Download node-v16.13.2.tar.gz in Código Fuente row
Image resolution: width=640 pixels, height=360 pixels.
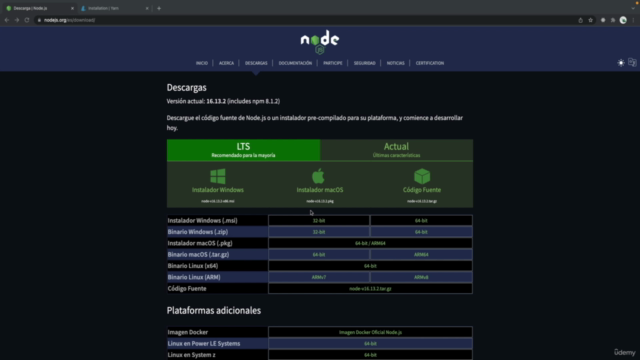tap(370, 289)
